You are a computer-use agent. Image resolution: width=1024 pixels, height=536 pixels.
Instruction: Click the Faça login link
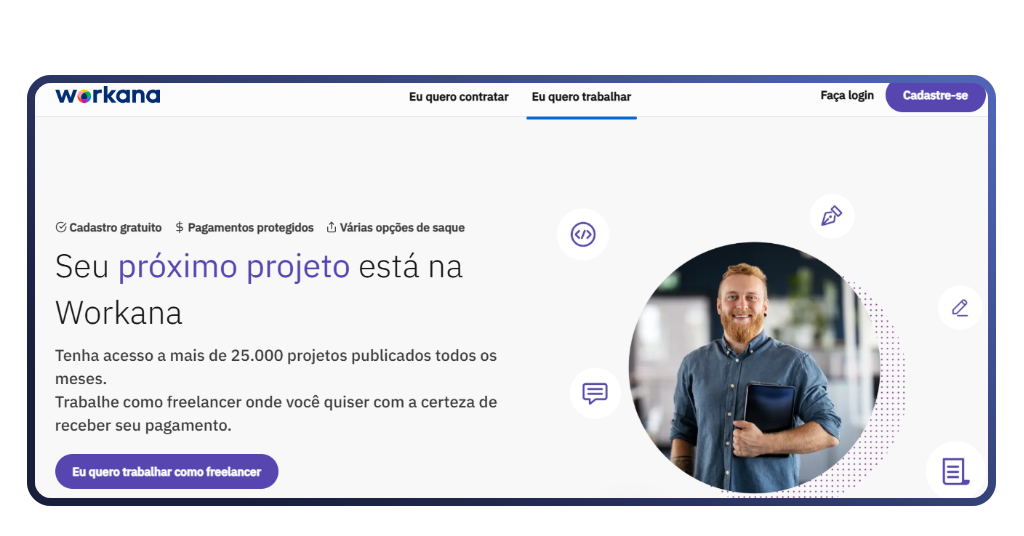(847, 95)
